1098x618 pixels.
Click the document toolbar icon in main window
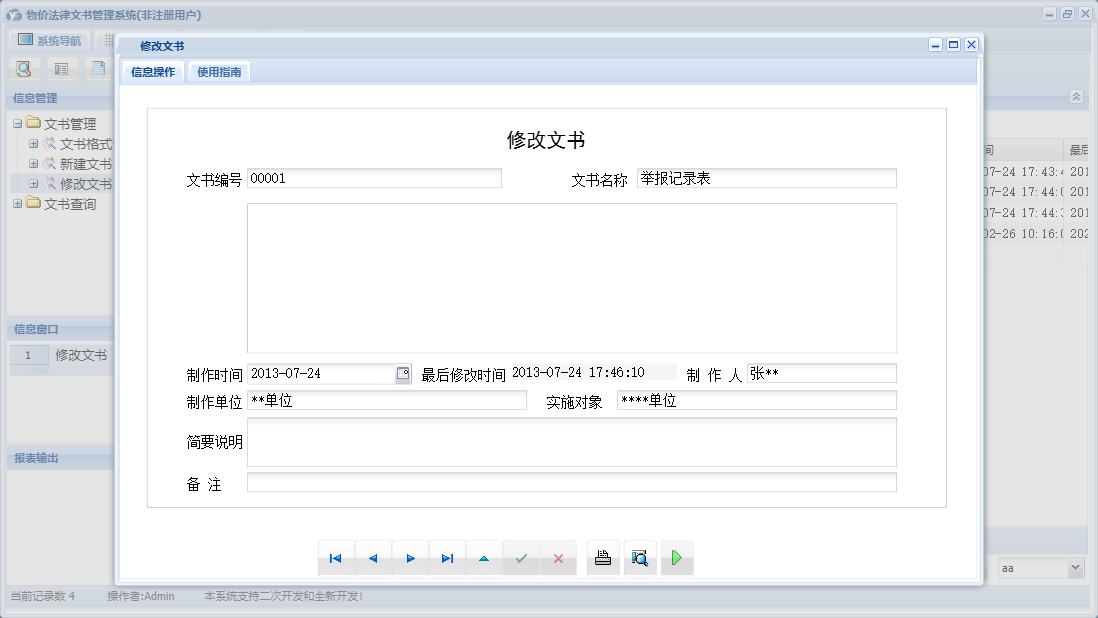pyautogui.click(x=99, y=69)
